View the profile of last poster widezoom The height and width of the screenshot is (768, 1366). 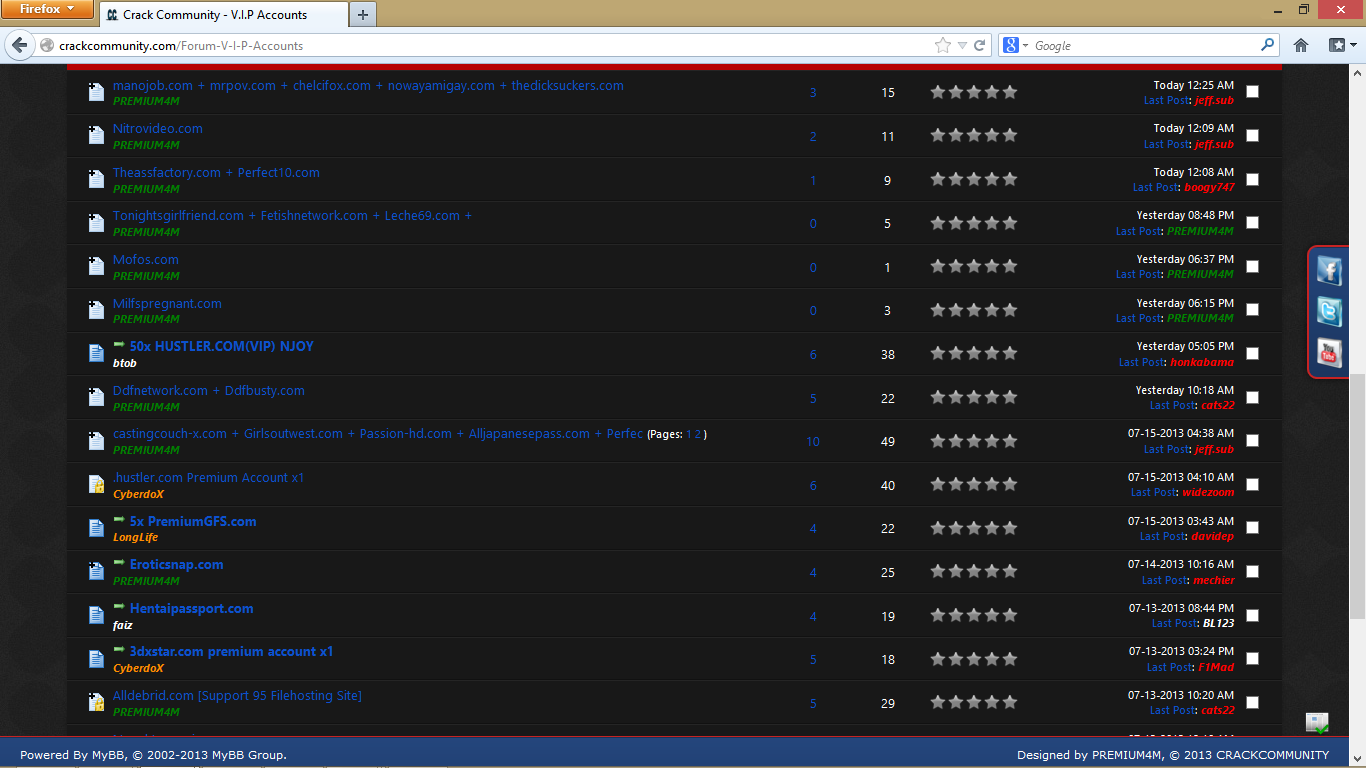[1208, 492]
